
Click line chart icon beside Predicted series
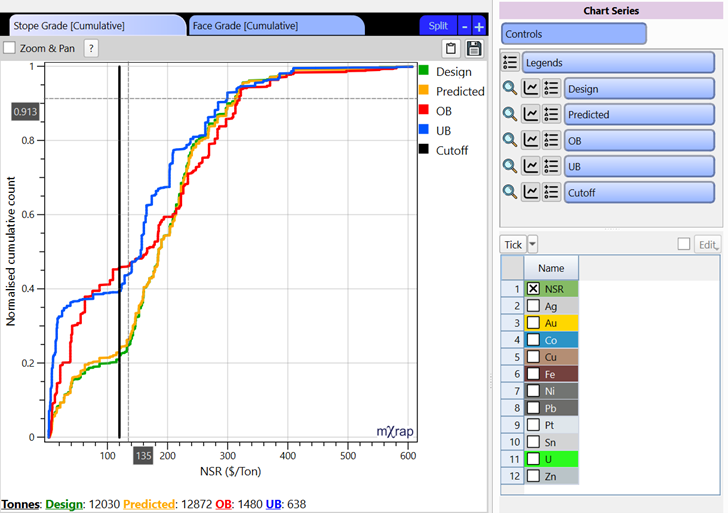(531, 114)
